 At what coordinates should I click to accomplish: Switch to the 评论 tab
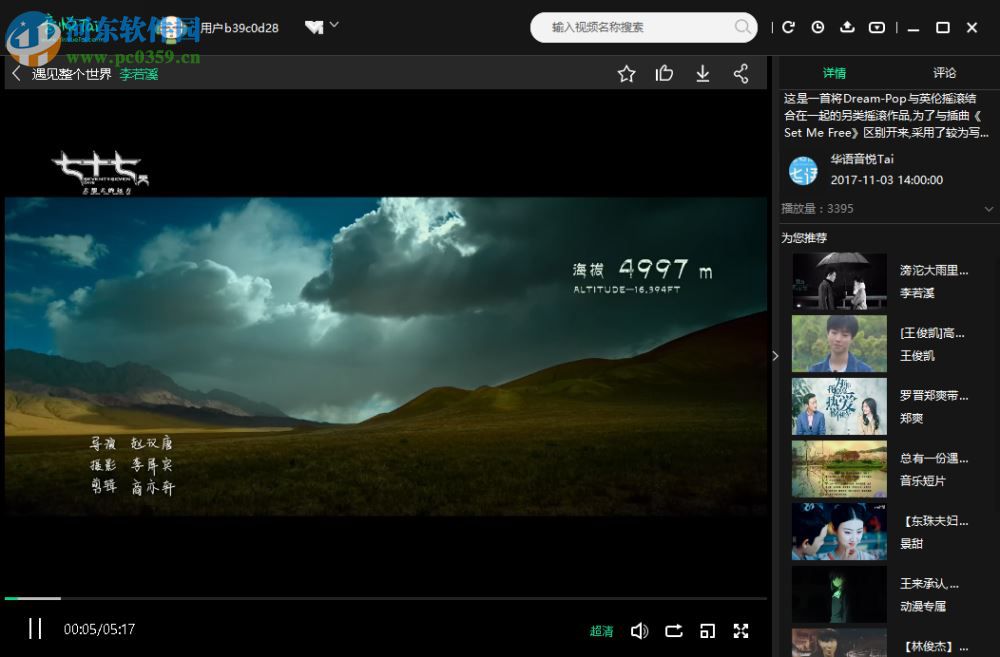(944, 73)
